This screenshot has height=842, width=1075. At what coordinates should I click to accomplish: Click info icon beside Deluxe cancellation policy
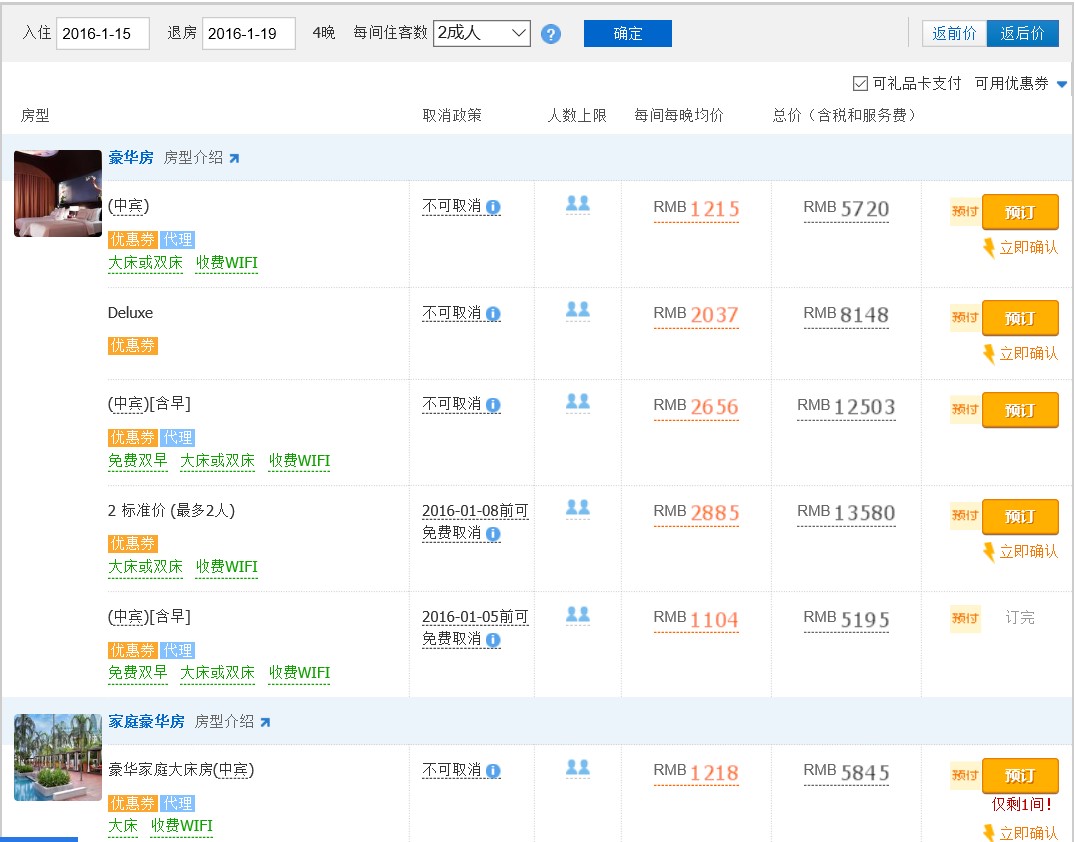pyautogui.click(x=493, y=314)
